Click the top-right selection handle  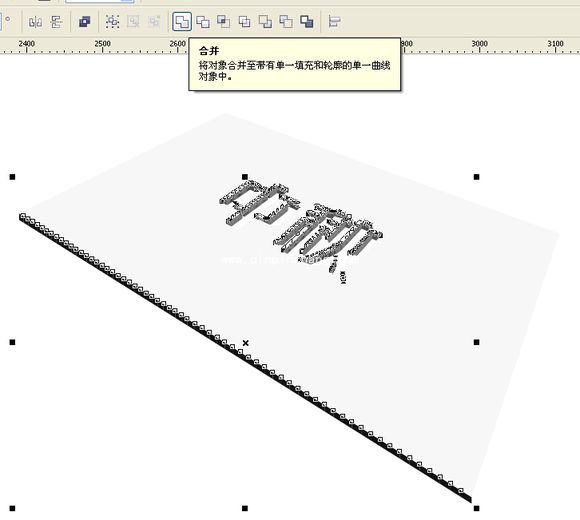click(476, 177)
